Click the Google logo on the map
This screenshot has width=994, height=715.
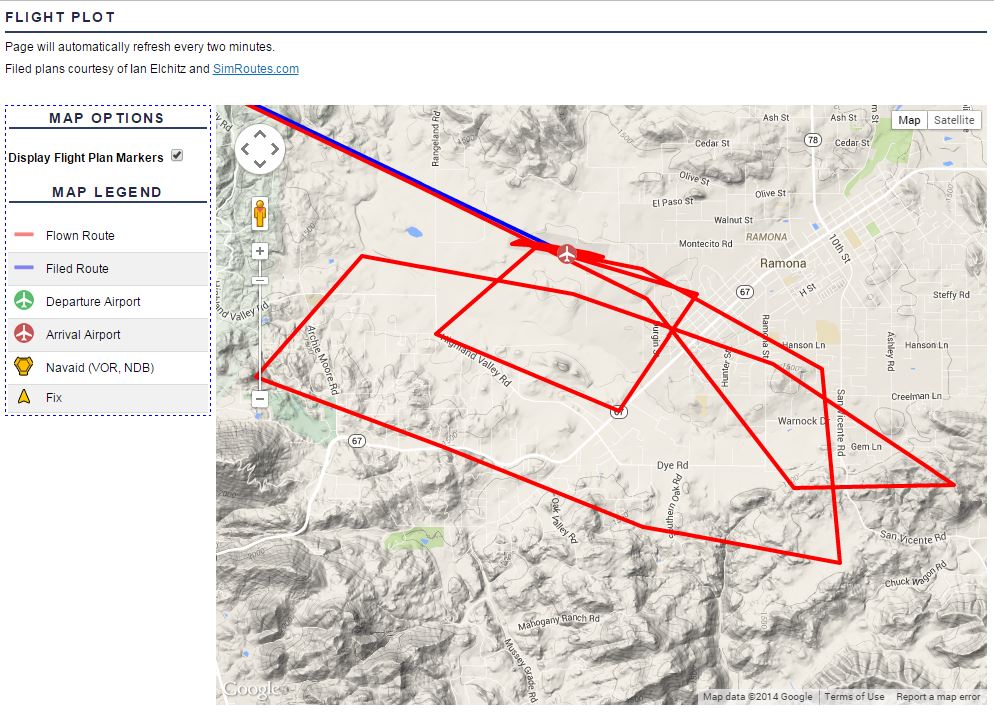click(x=250, y=690)
